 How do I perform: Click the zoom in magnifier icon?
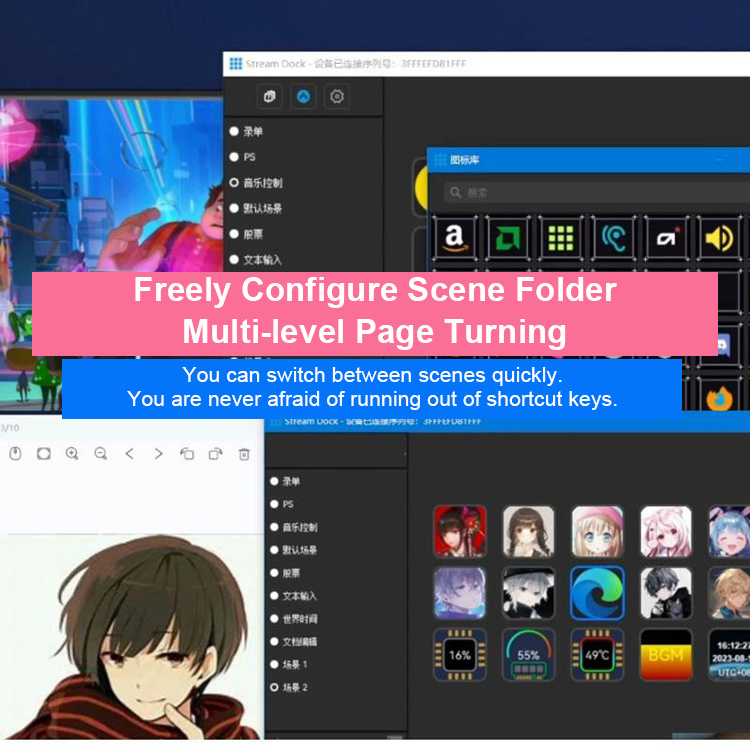72,454
